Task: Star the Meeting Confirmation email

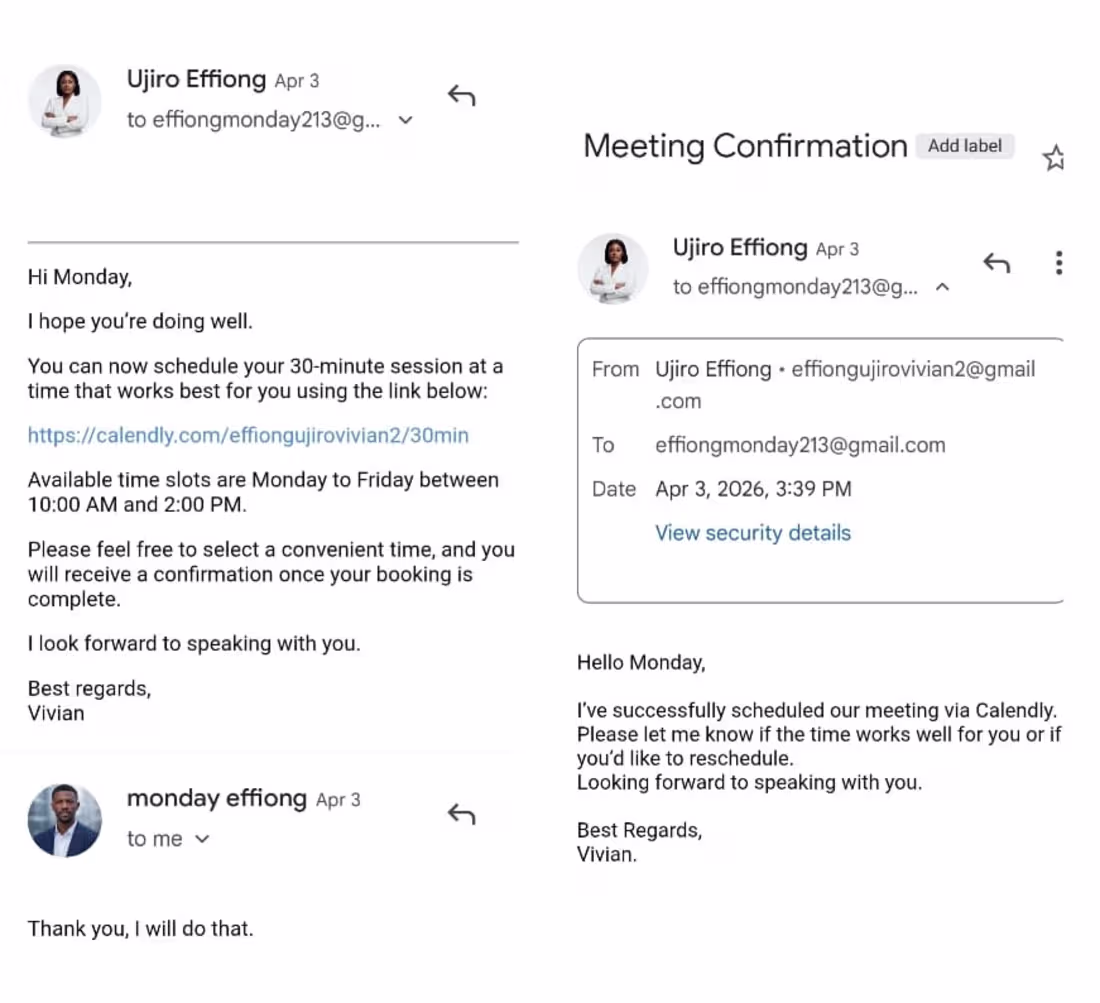Action: click(x=1054, y=158)
